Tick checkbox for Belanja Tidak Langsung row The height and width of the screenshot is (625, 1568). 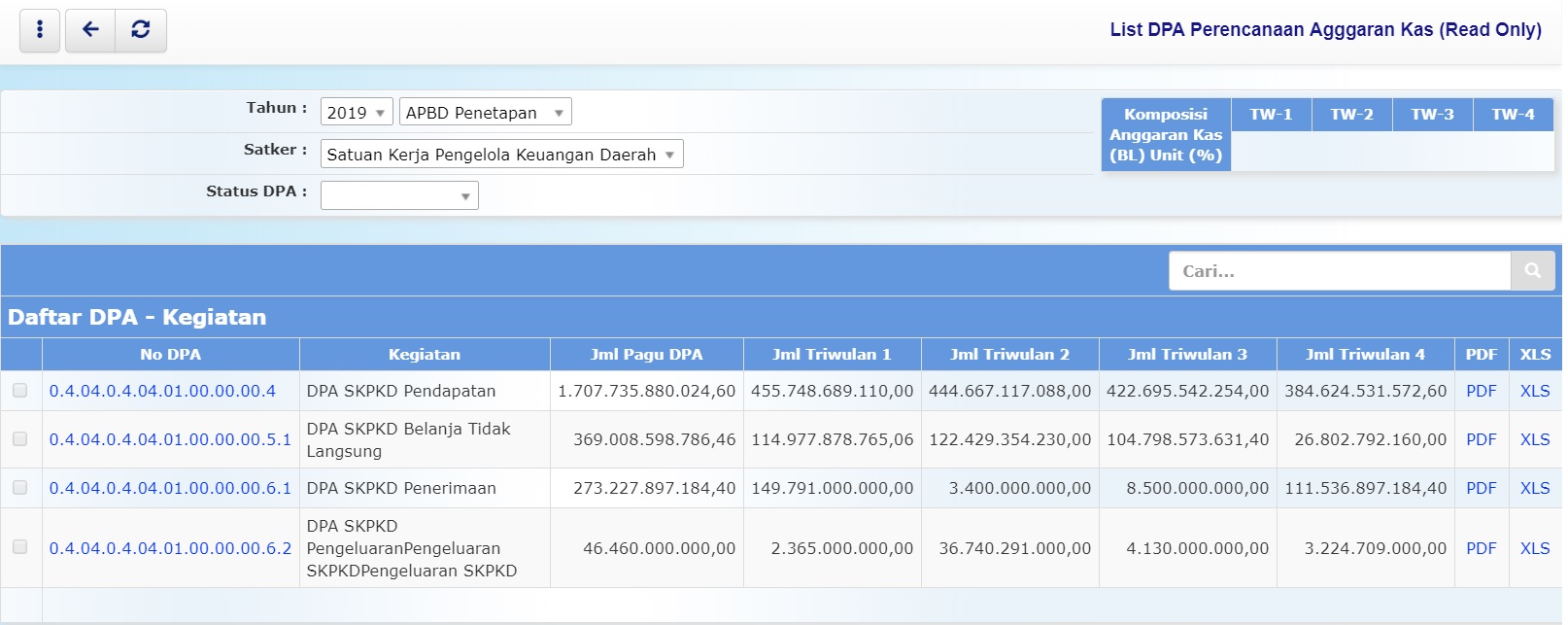pyautogui.click(x=20, y=439)
